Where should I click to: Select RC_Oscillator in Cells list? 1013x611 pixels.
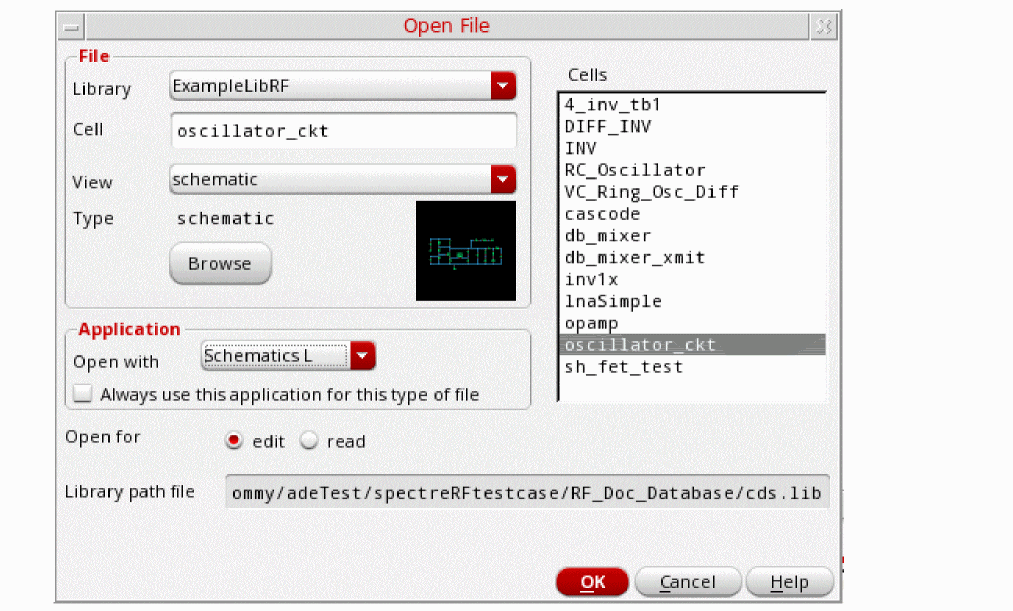635,170
